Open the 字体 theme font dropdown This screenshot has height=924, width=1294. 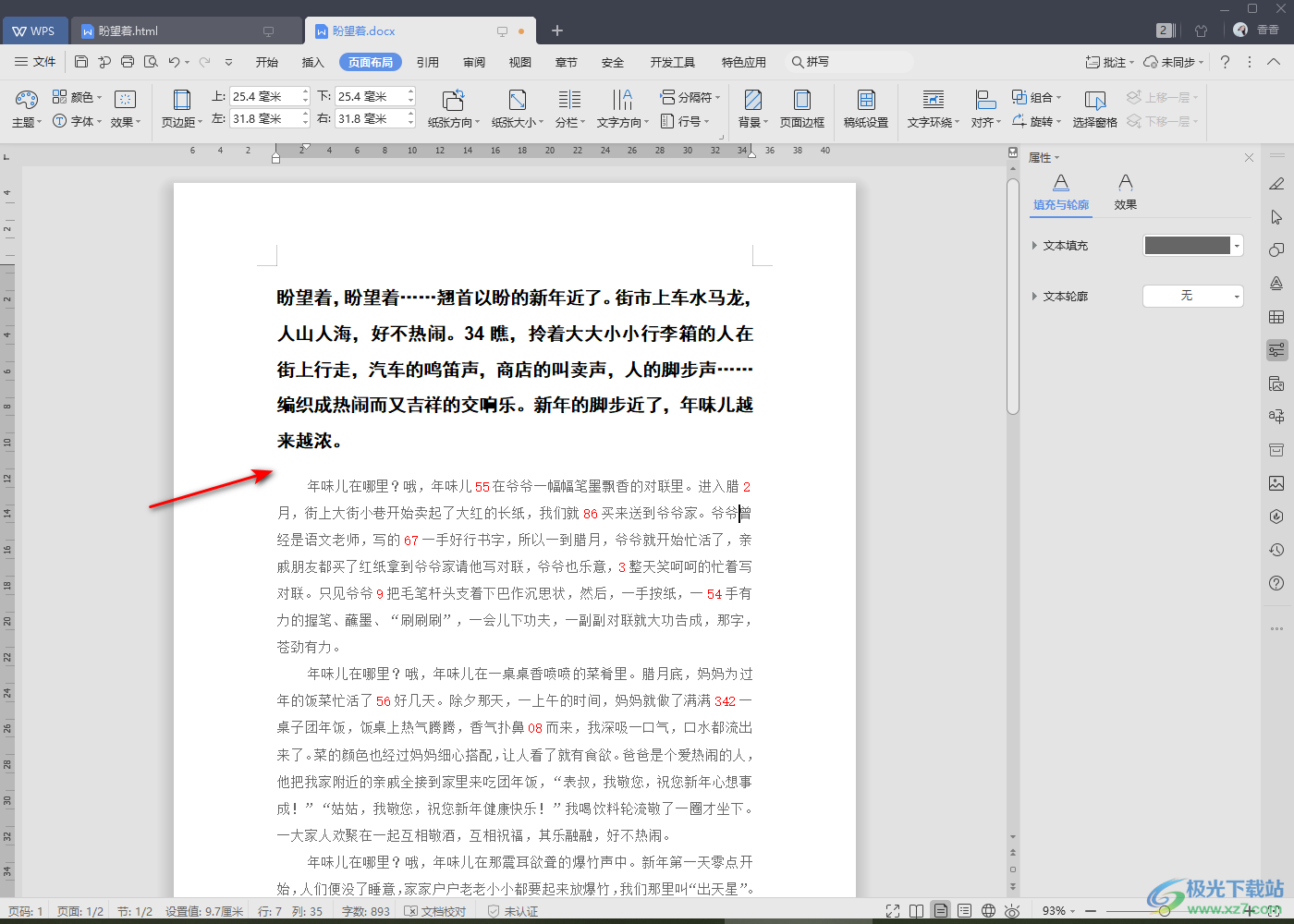[78, 121]
